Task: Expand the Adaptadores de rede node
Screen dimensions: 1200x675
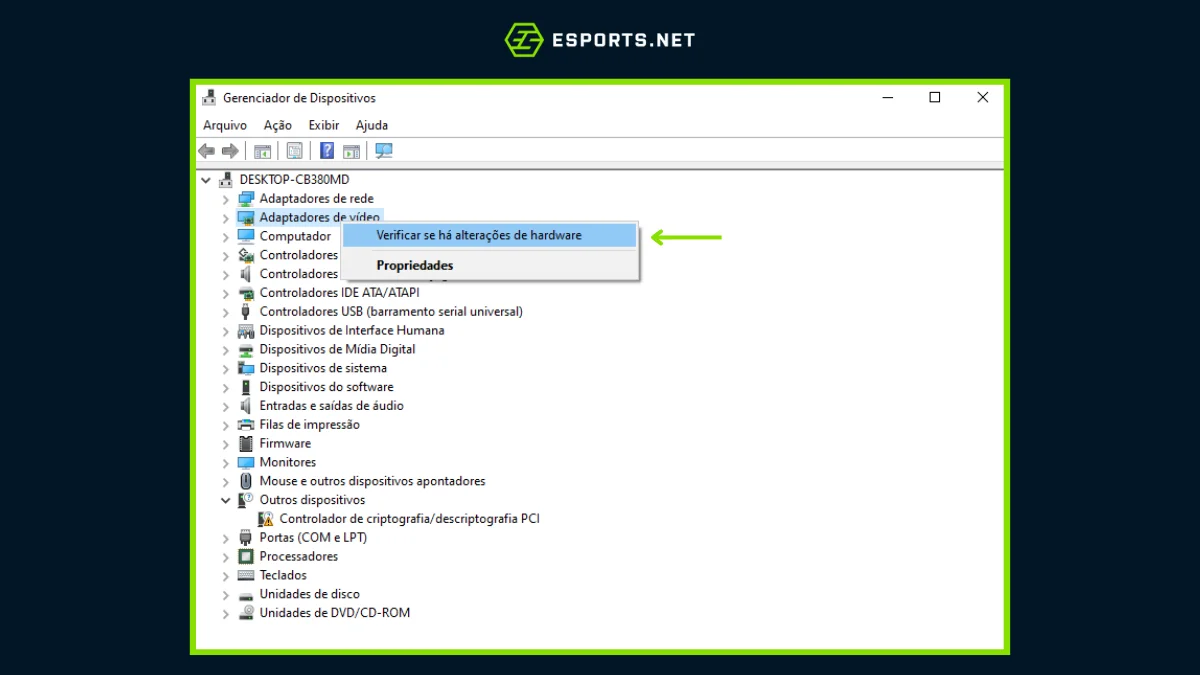Action: point(226,199)
